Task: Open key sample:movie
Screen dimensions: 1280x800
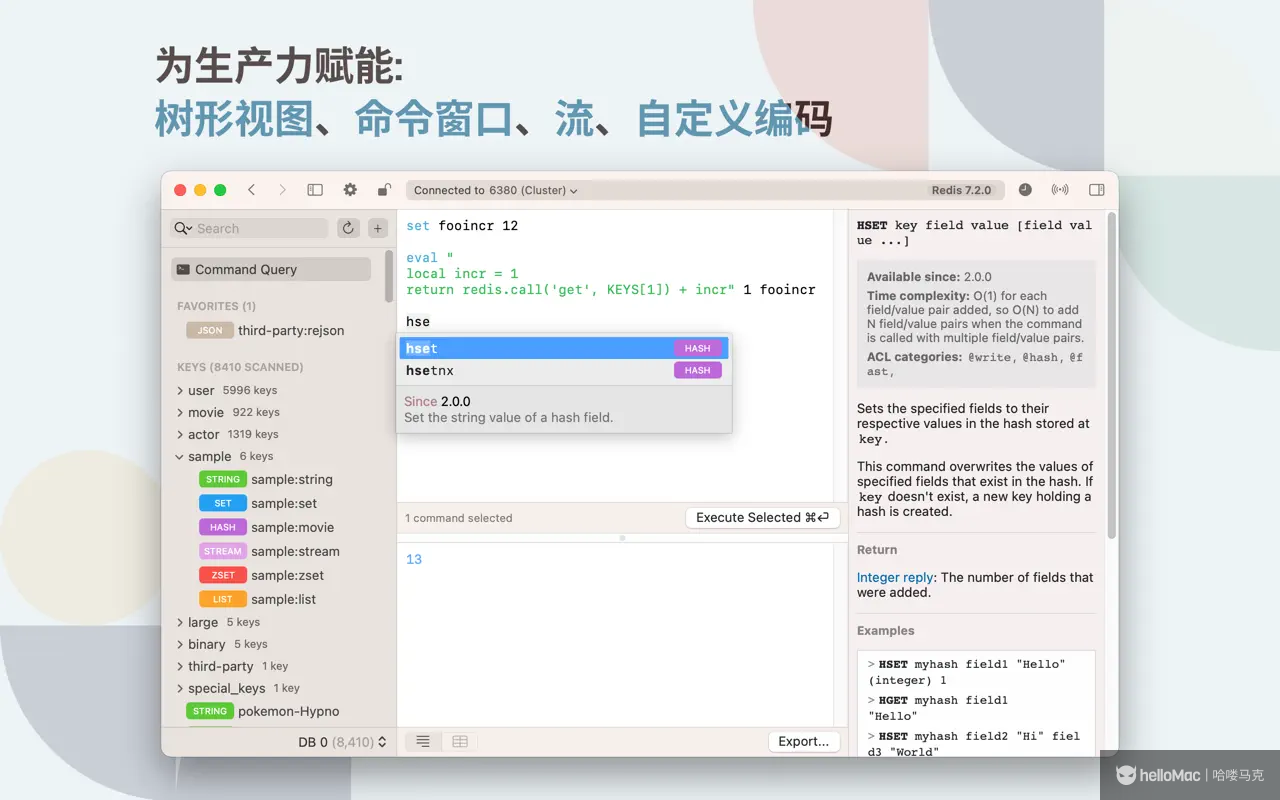Action: point(293,527)
